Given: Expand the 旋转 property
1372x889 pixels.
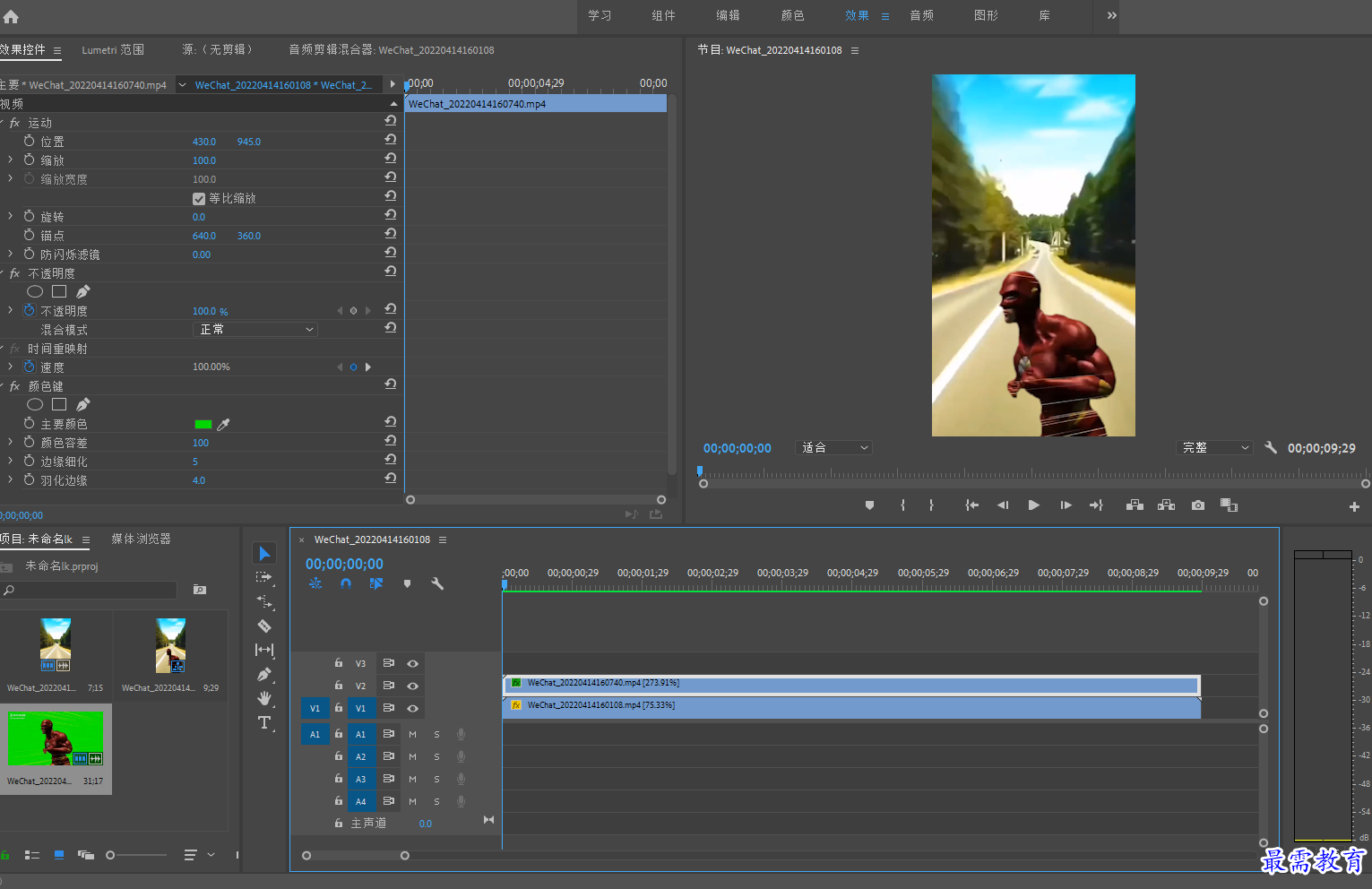Looking at the screenshot, I should pyautogui.click(x=10, y=216).
